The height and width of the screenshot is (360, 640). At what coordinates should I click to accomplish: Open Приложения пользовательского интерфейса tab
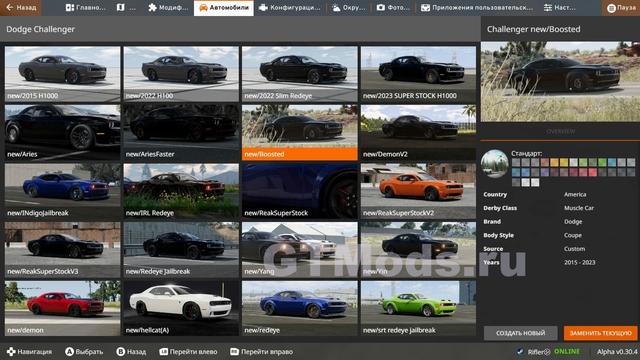(476, 8)
